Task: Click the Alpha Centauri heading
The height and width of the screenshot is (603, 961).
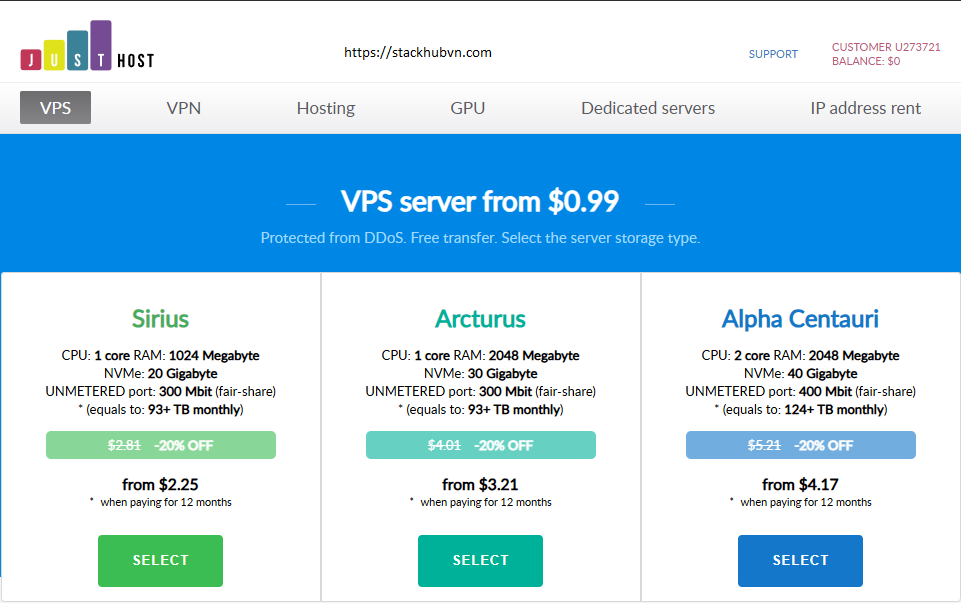Action: [800, 319]
